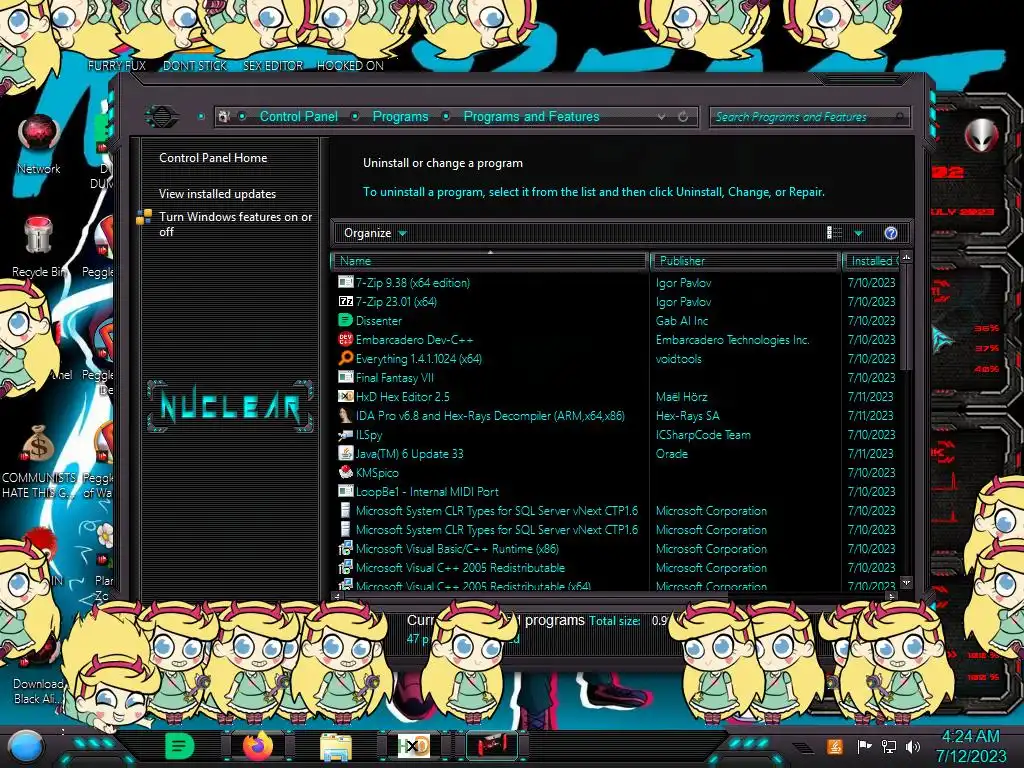Click the Microsoft Visual Basic/C++ Runtime (x86) icon
This screenshot has width=1024, height=768.
click(x=345, y=548)
